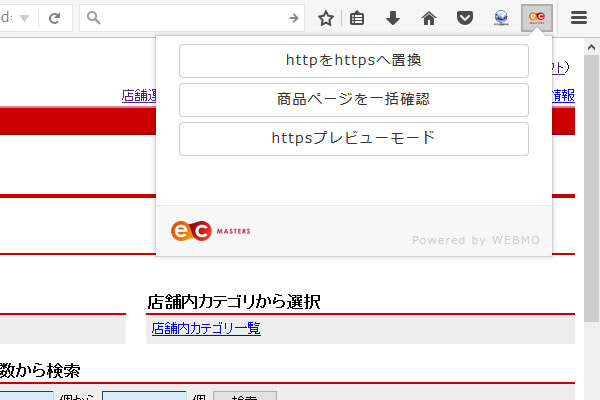
Task: Click the search magnifier icon
Action: (x=95, y=18)
